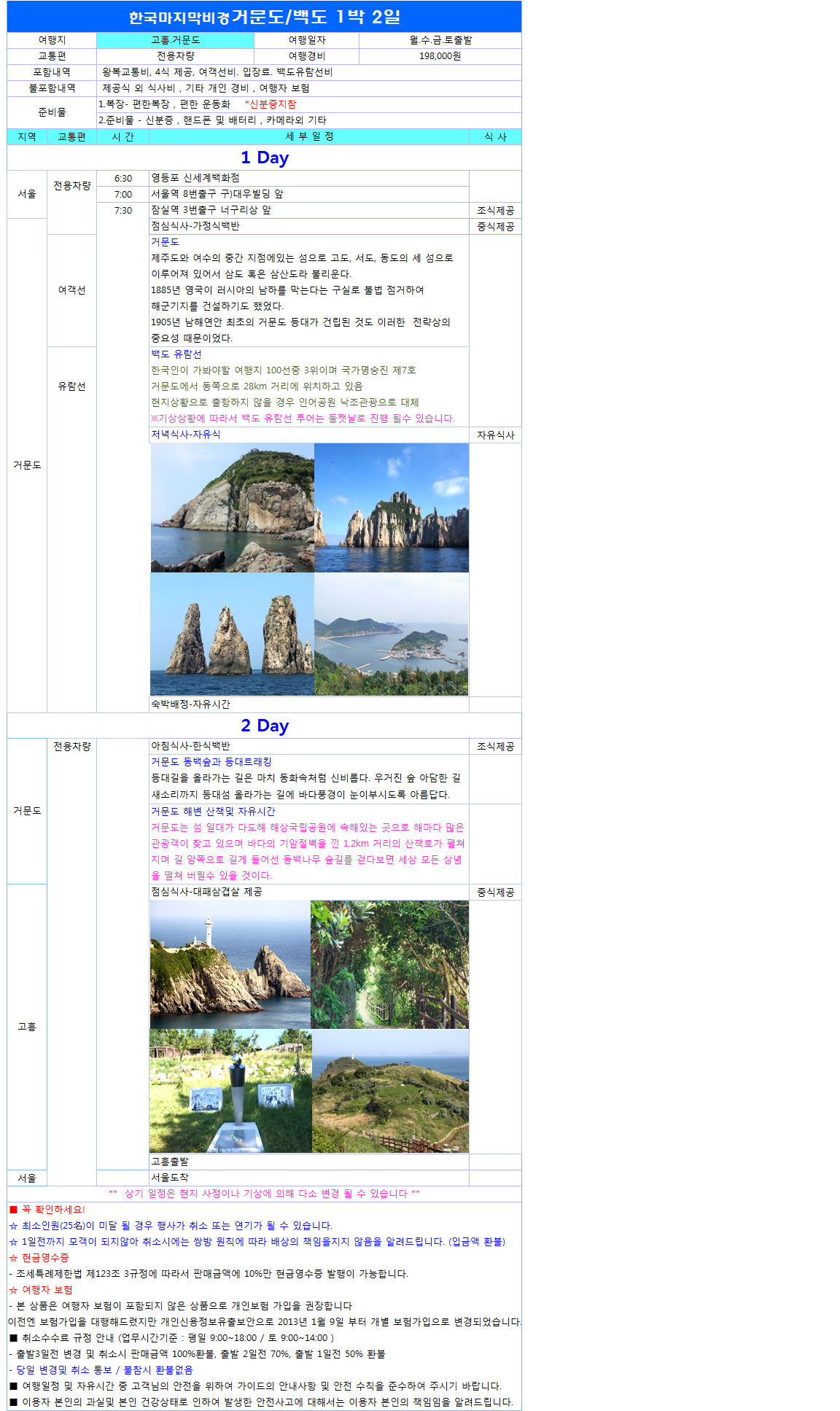The width and height of the screenshot is (840, 1411).
Task: Click the departure days '월.수.금.토출발'
Action: tap(440, 40)
